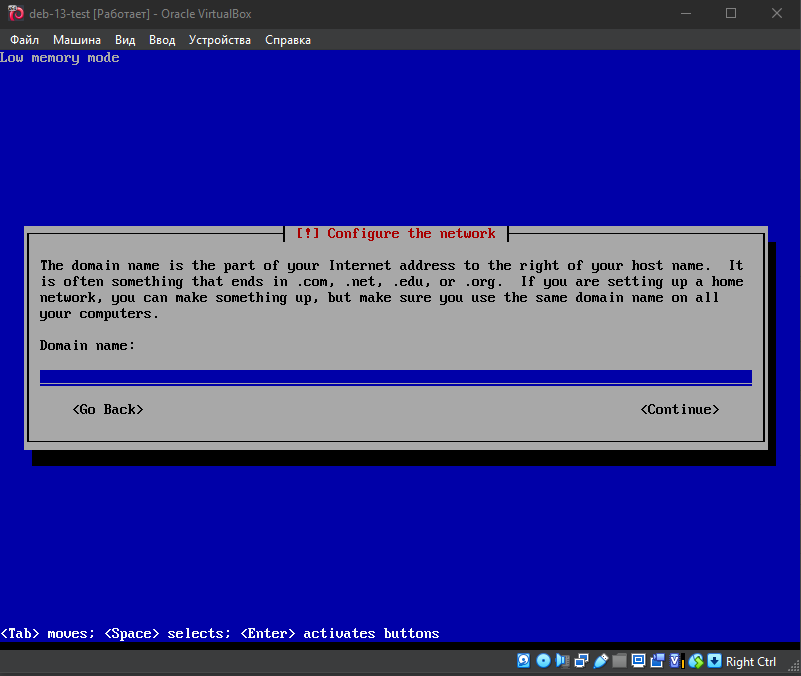Click the virtual display status icon
801x676 pixels.
(638, 661)
